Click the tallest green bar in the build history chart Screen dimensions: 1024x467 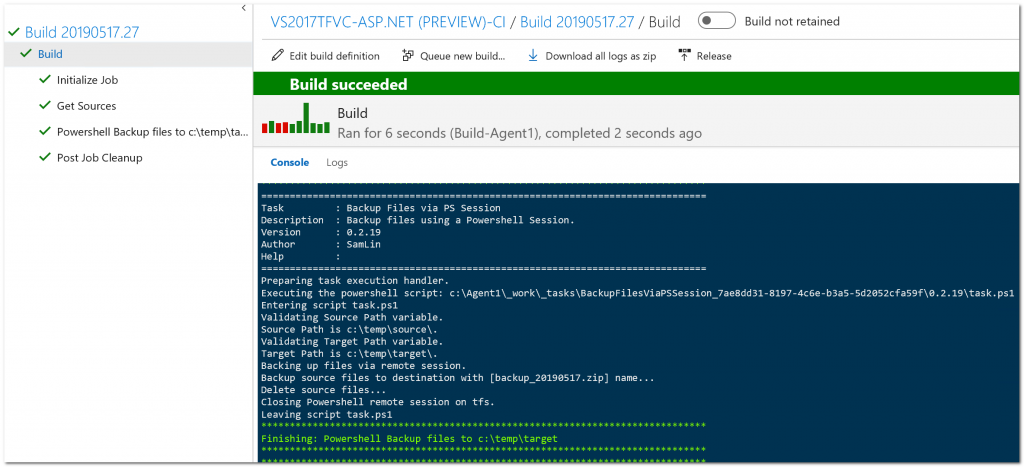pyautogui.click(x=306, y=118)
